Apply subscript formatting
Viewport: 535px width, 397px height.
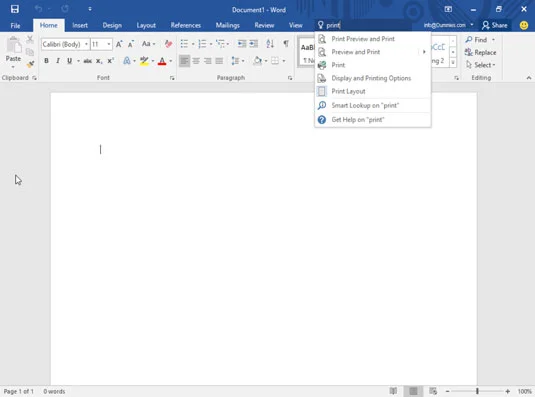click(99, 61)
